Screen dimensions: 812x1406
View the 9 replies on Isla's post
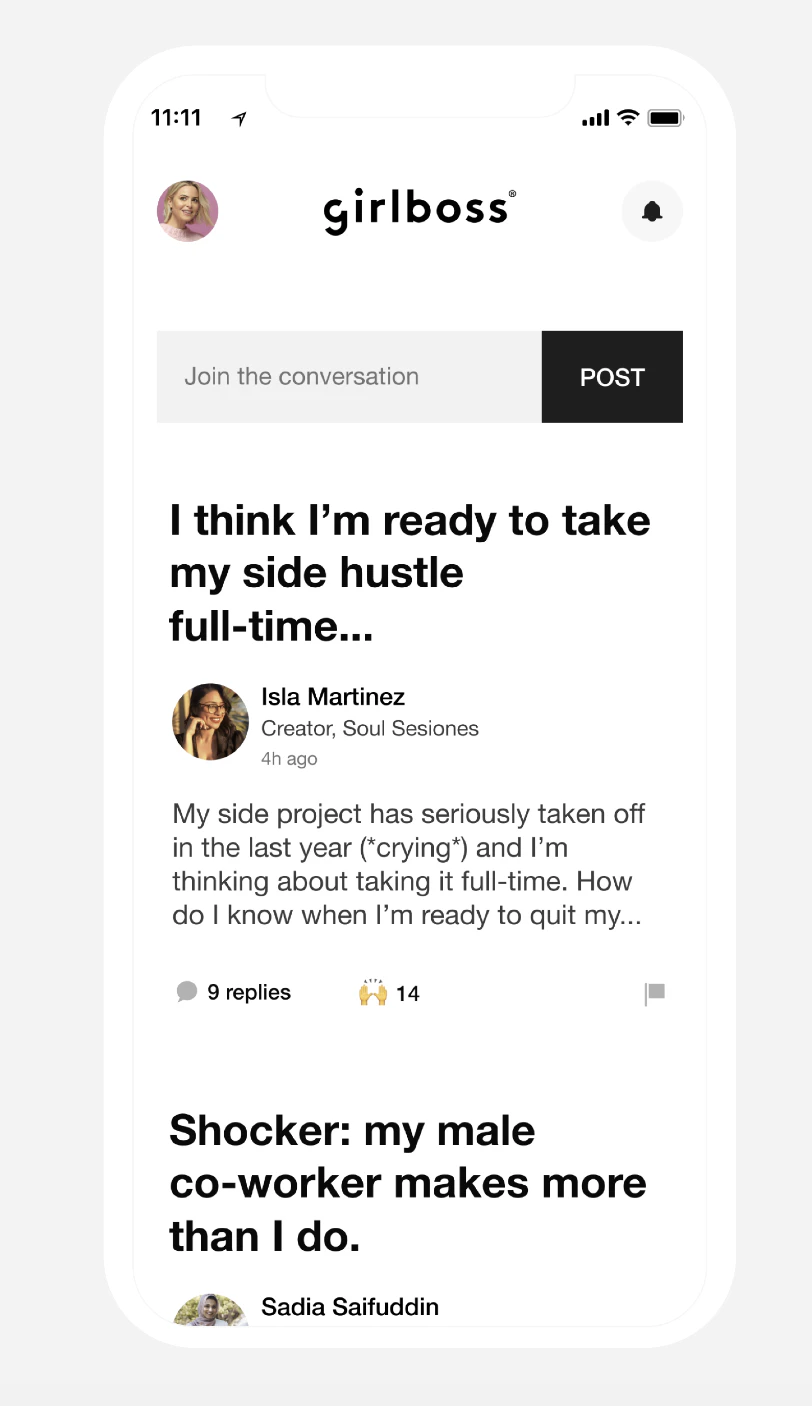pyautogui.click(x=248, y=992)
